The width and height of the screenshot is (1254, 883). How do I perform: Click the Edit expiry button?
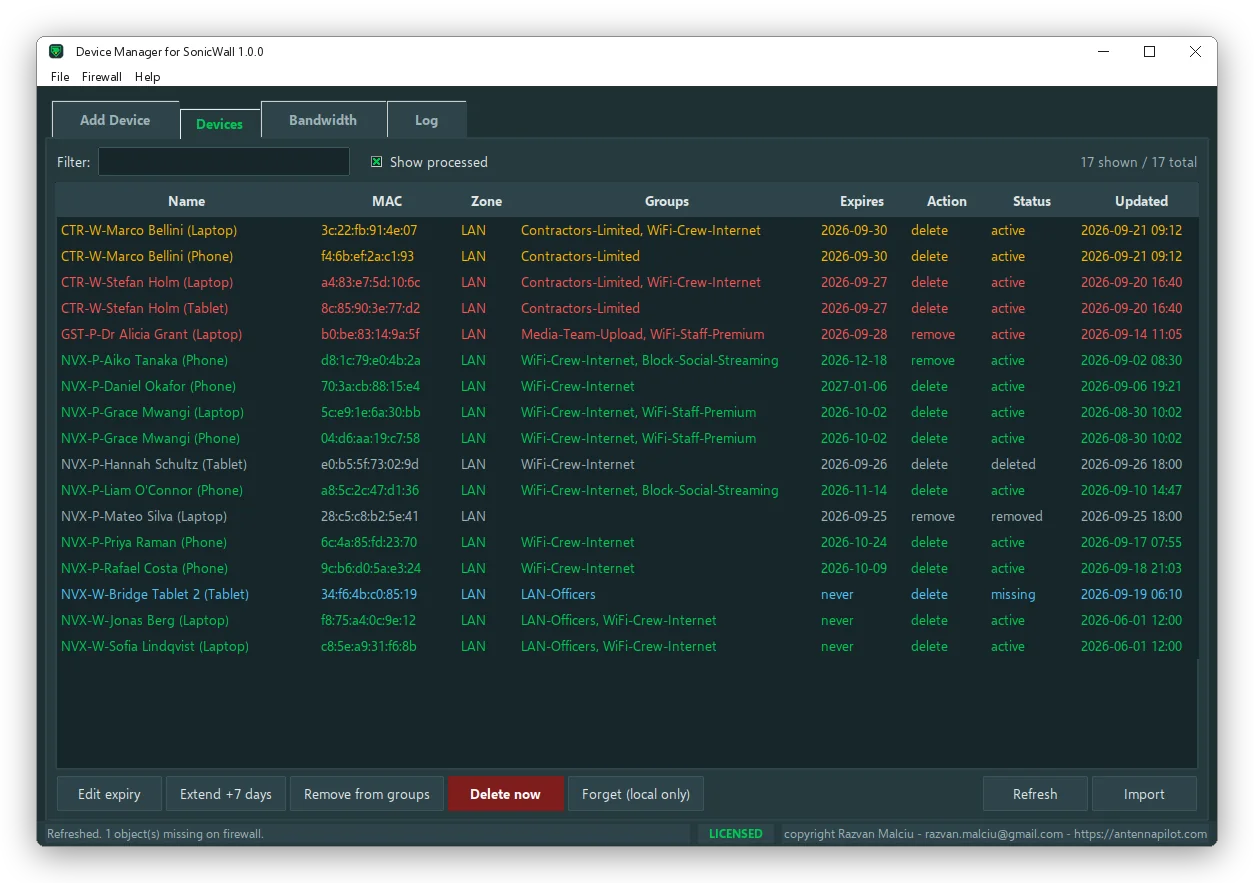(109, 794)
